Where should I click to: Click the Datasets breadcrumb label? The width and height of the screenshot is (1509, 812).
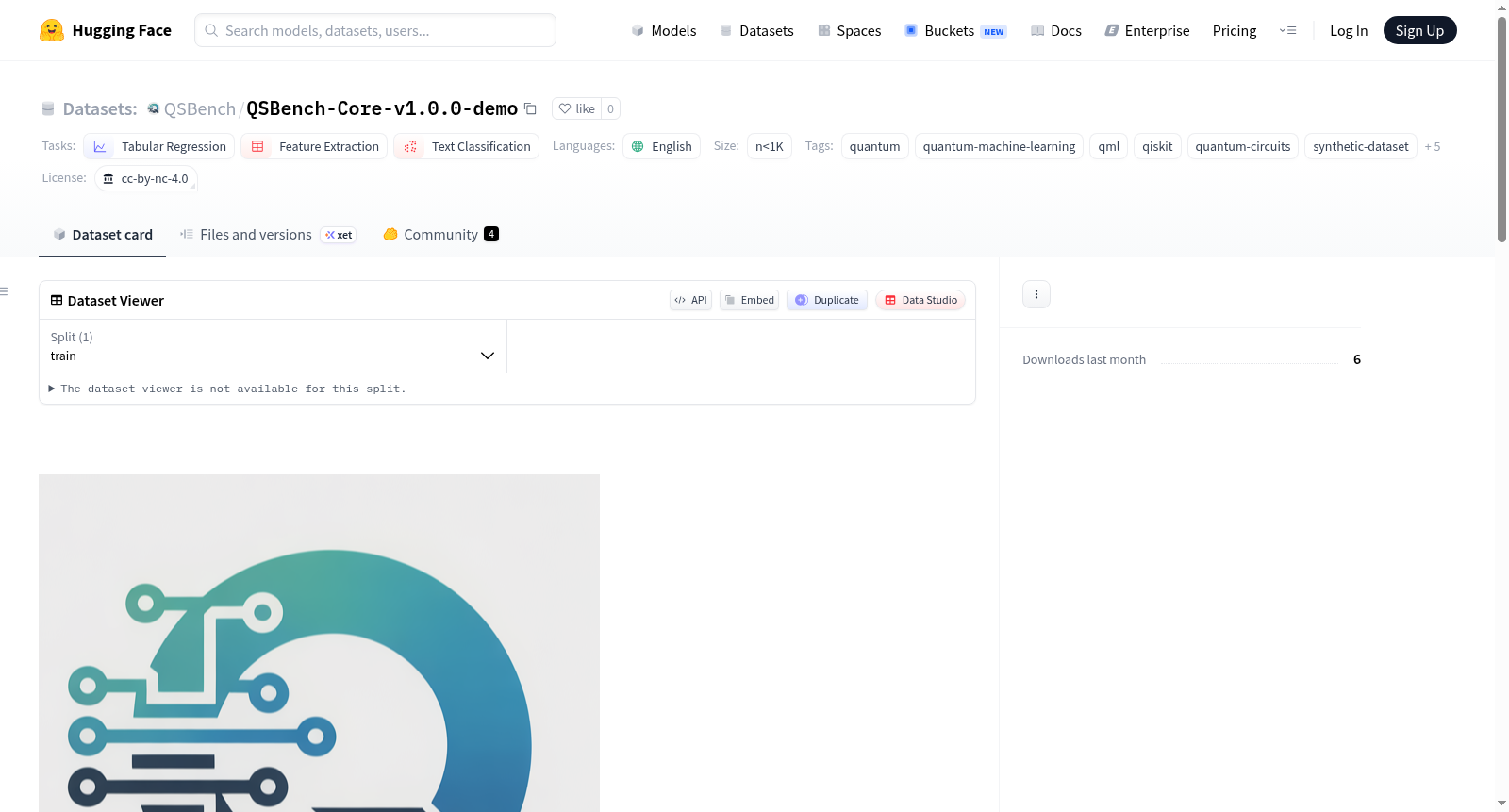coord(100,108)
